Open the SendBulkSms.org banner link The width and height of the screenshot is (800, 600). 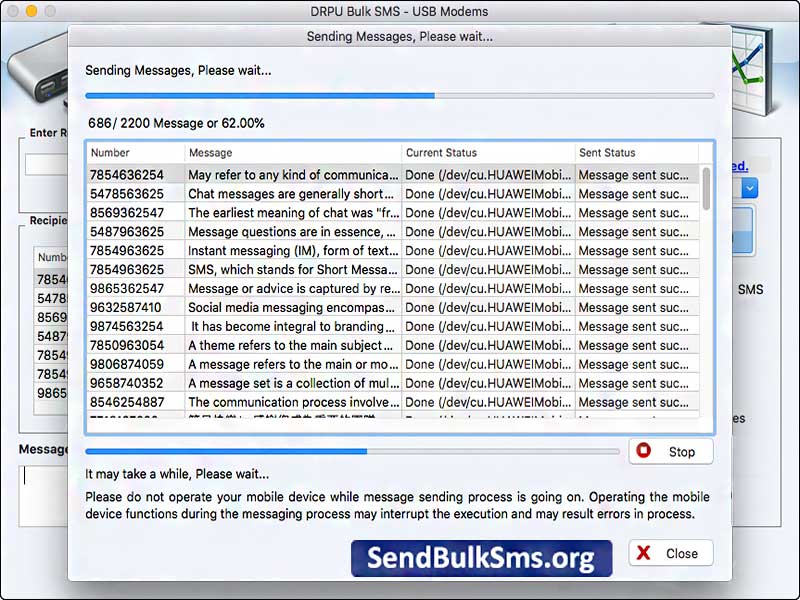(x=481, y=558)
